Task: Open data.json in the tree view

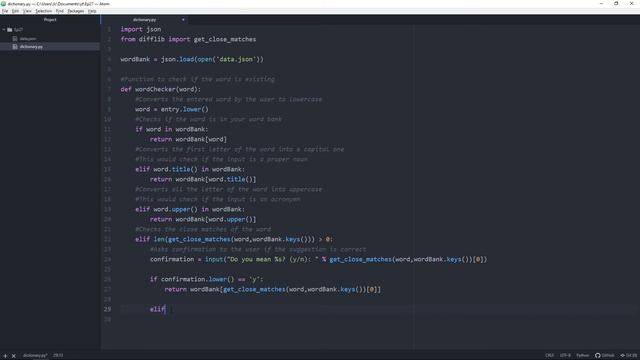Action: click(x=28, y=39)
